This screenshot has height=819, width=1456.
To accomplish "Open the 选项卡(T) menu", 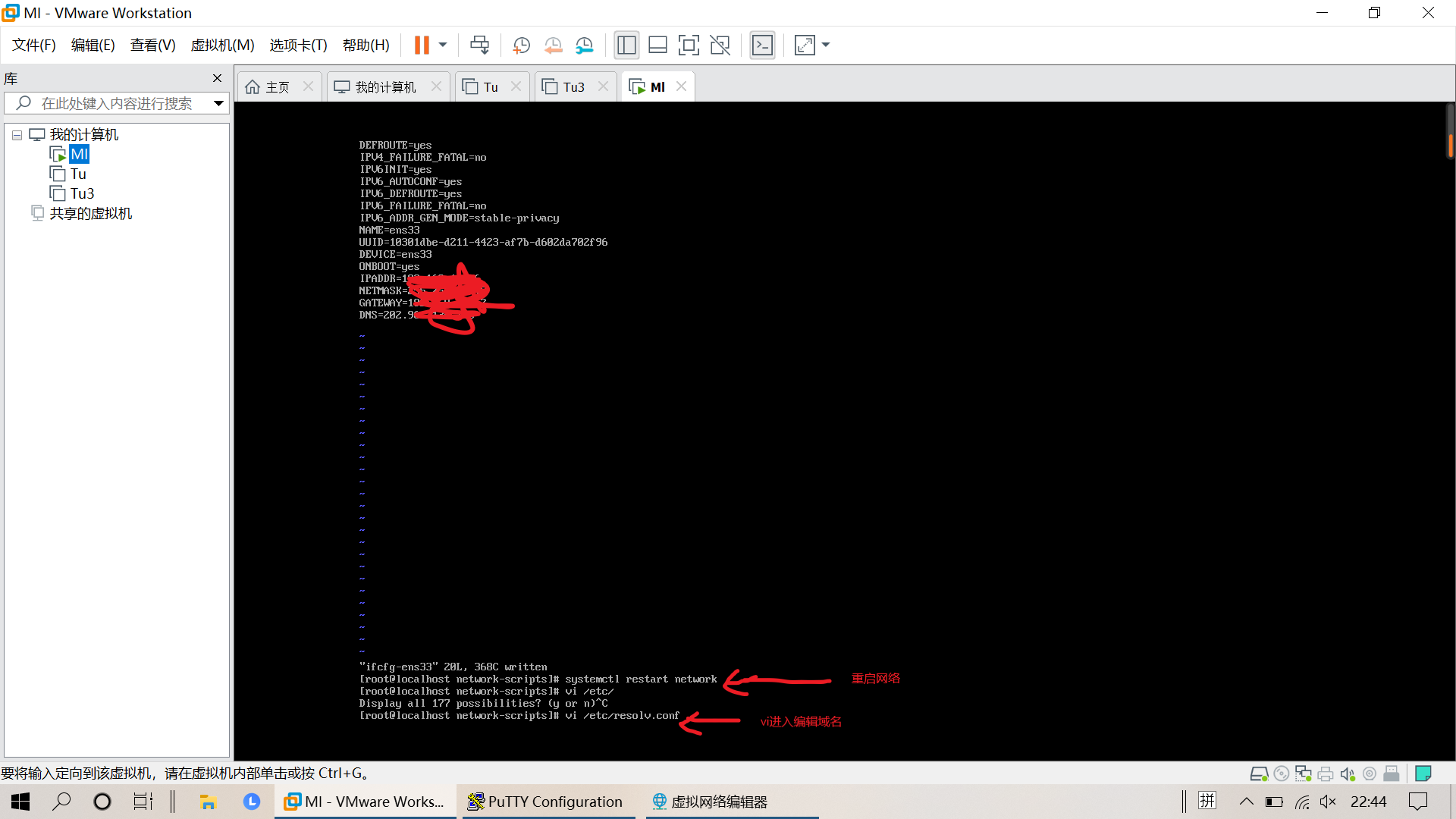I will (x=298, y=45).
